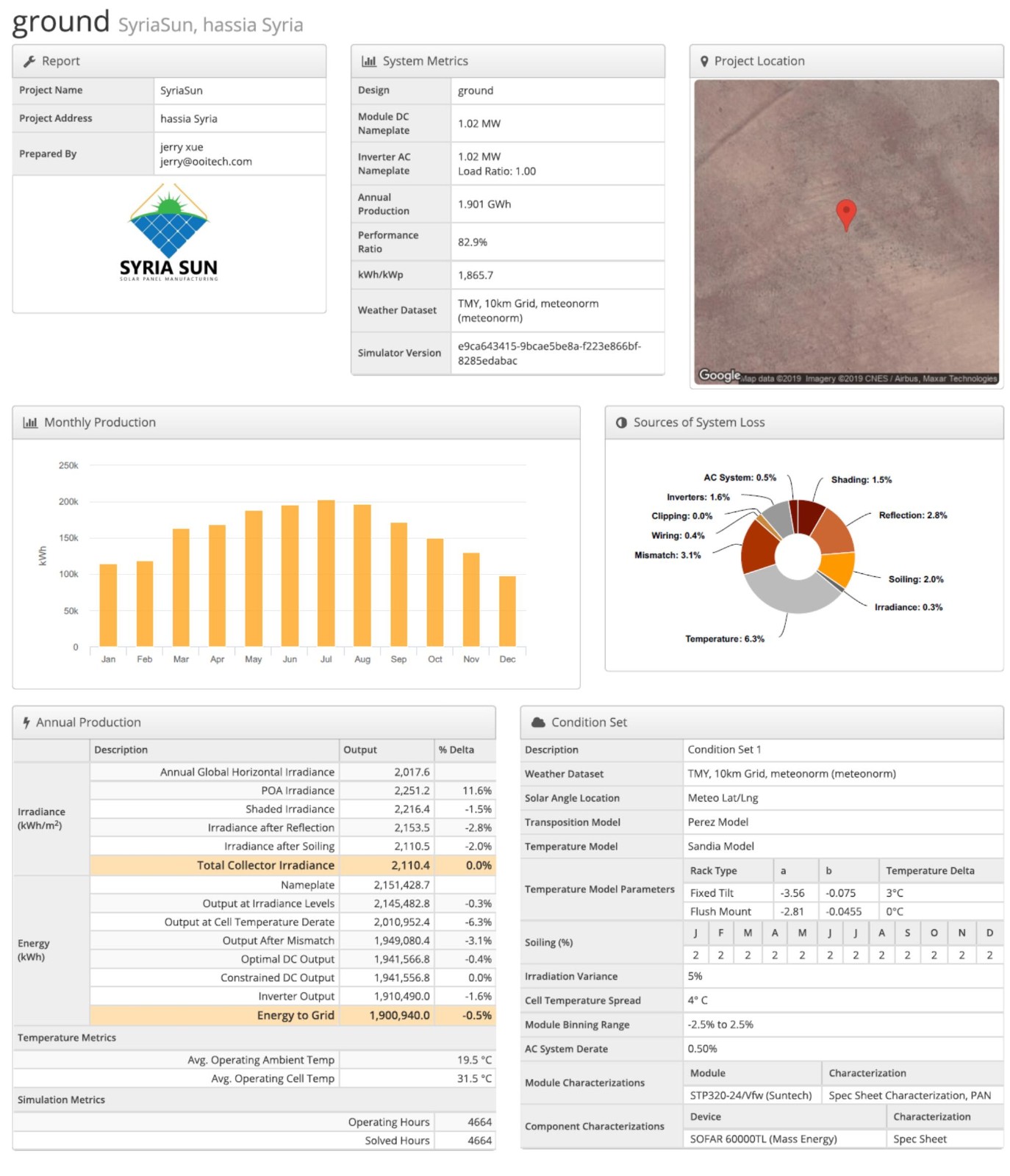1010x1176 pixels.
Task: Click the Load Ratio: 1.00 text
Action: tap(497, 171)
